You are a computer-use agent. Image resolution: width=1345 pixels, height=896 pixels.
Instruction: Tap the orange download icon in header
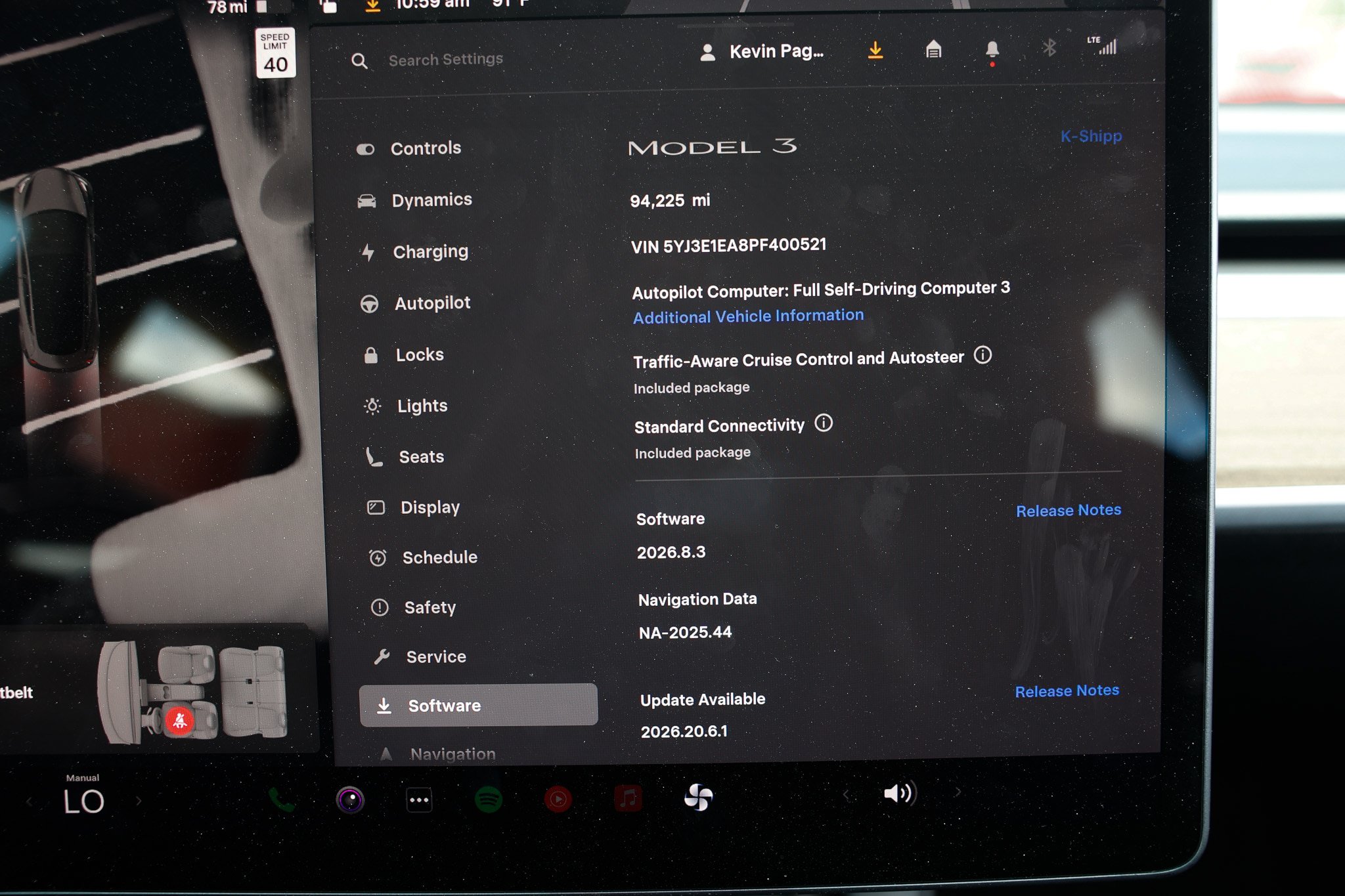click(875, 50)
